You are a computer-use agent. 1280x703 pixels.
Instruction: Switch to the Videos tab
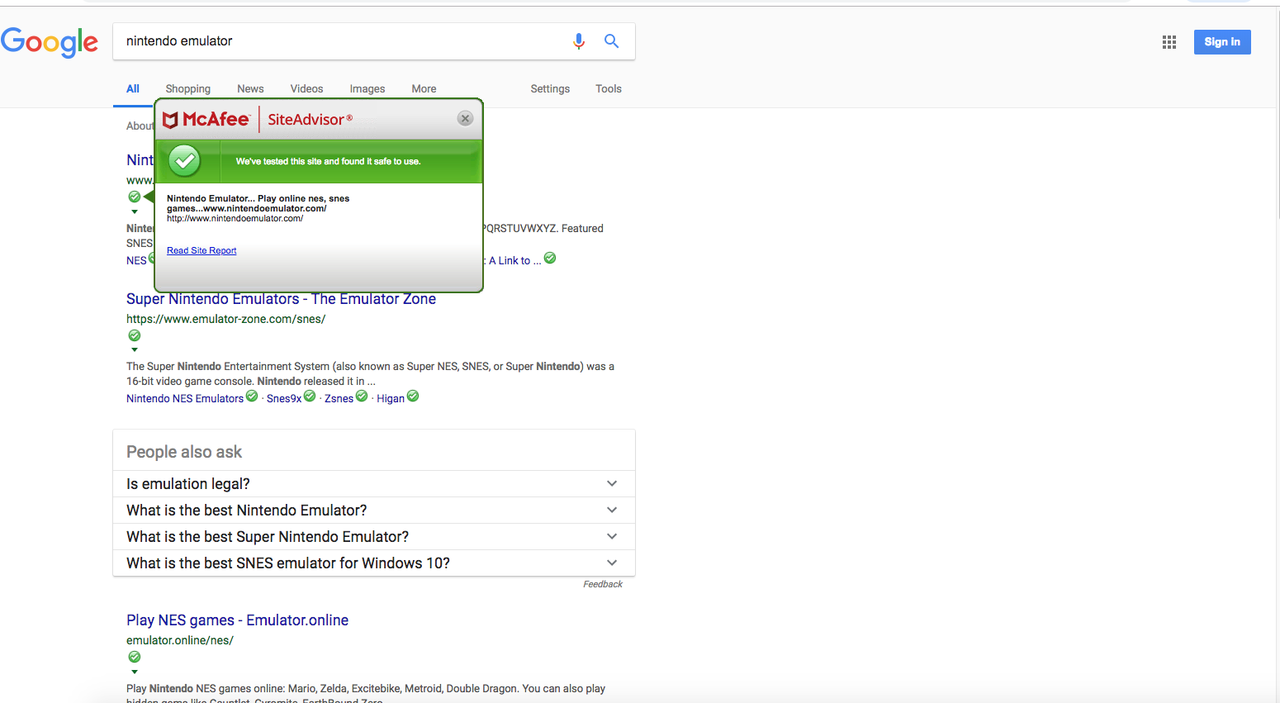[x=307, y=89]
